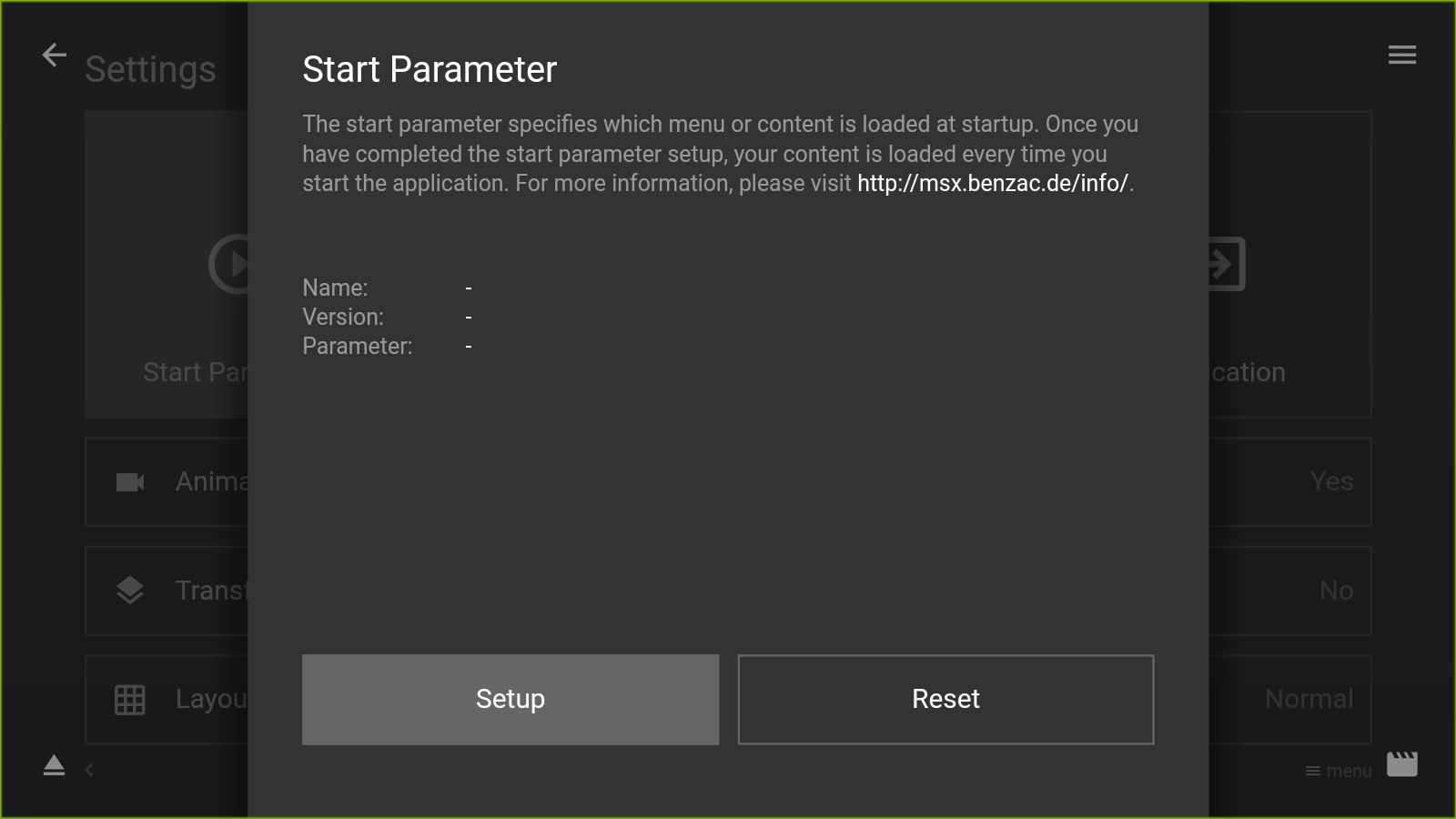Click the clapperboard video icon

pyautogui.click(x=1402, y=764)
